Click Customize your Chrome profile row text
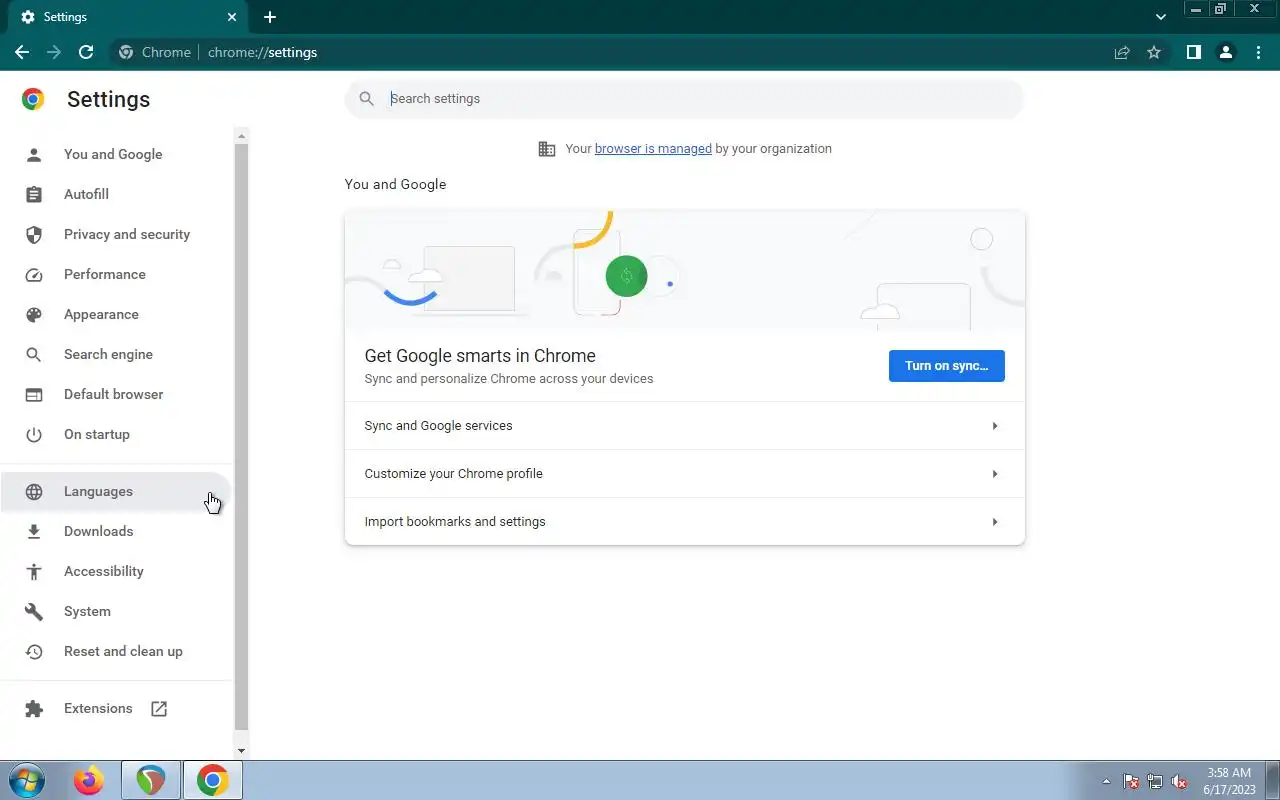The image size is (1280, 800). pos(453,474)
